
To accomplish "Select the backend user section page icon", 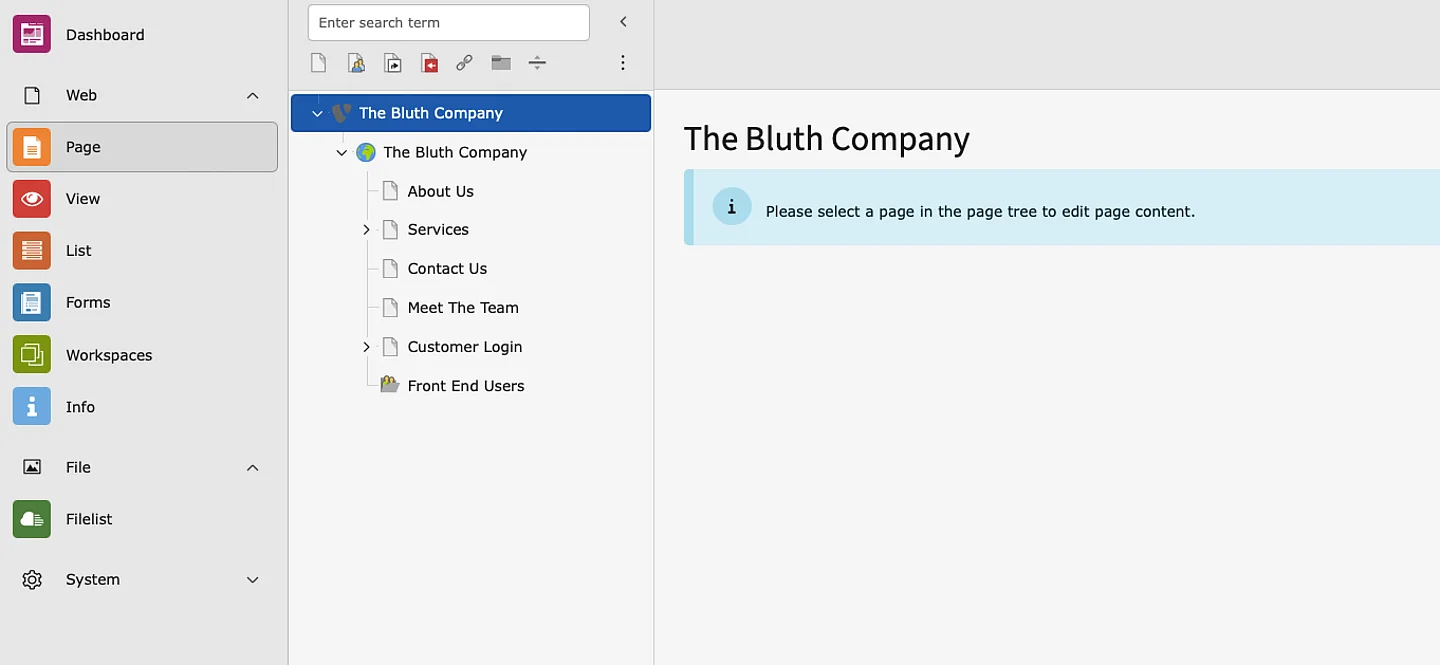I will point(356,62).
